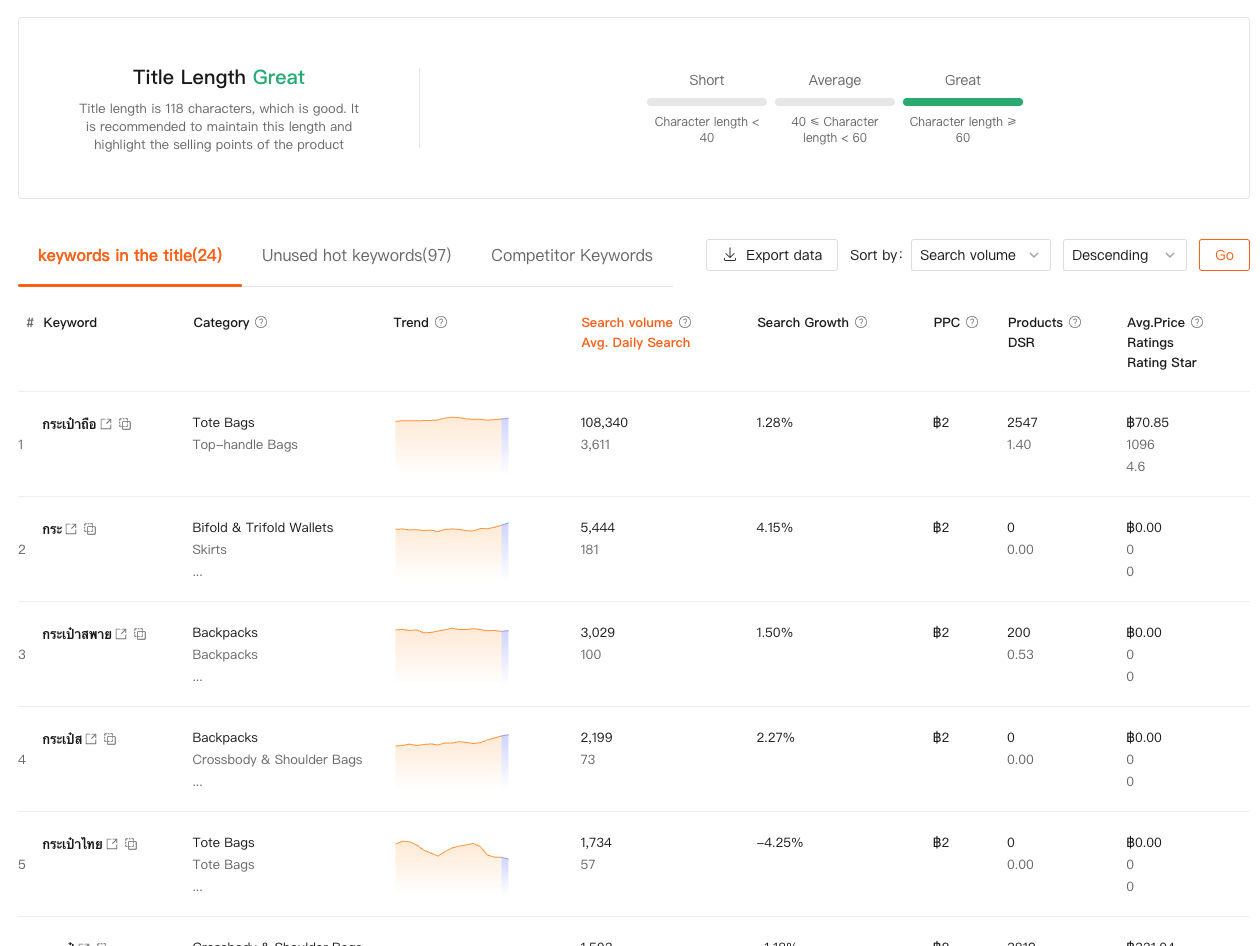Click the Category help question icon
1260x946 pixels.
pyautogui.click(x=261, y=323)
